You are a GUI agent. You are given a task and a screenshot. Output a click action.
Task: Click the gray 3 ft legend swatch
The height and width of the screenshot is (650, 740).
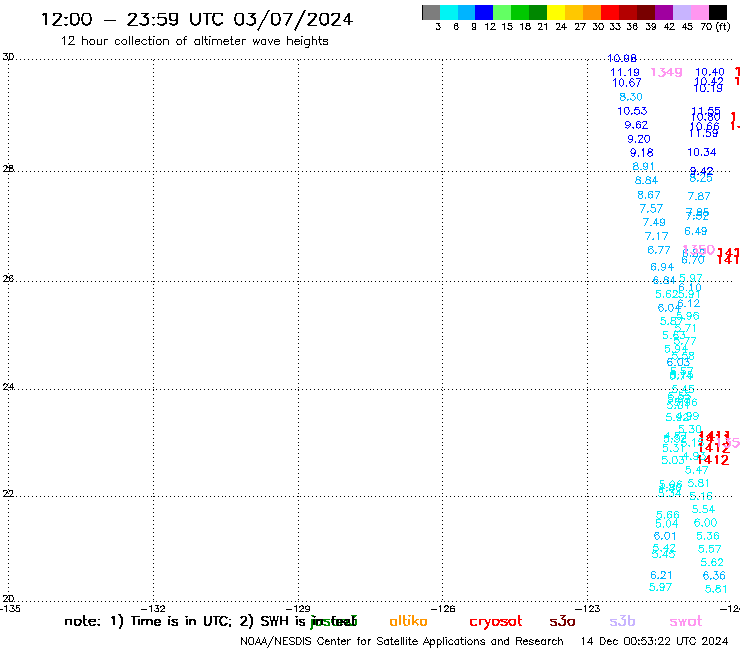tap(431, 12)
